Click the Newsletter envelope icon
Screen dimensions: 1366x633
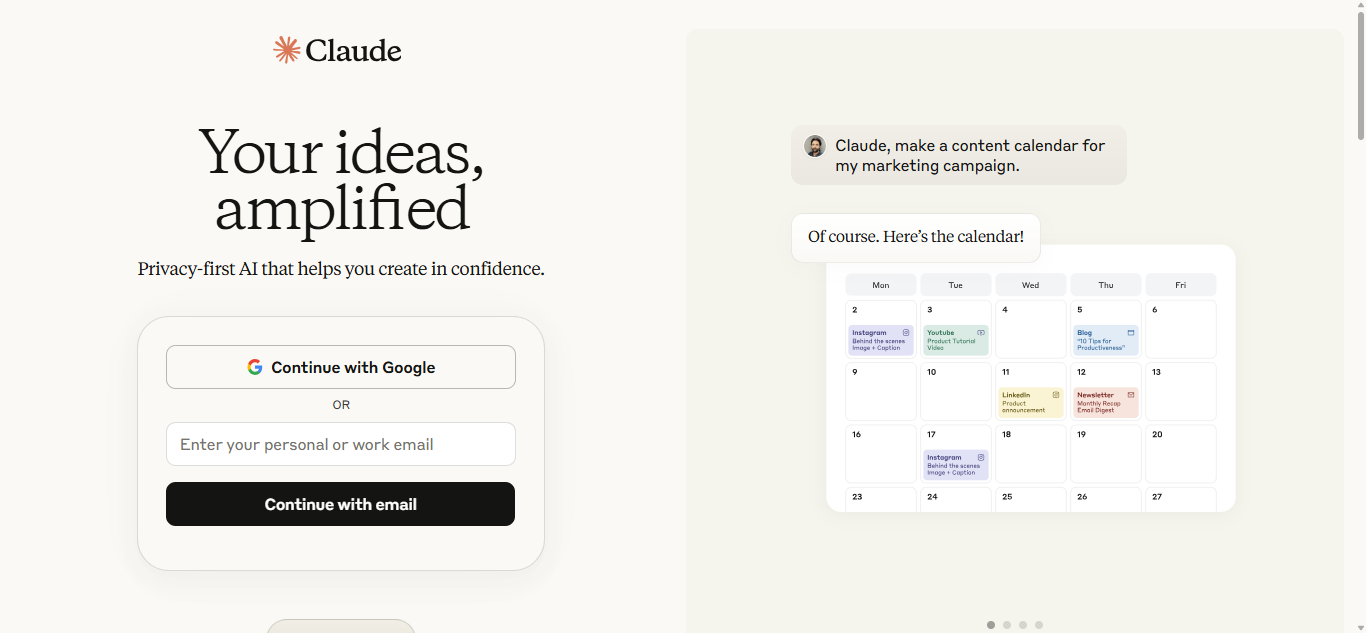tap(1131, 394)
